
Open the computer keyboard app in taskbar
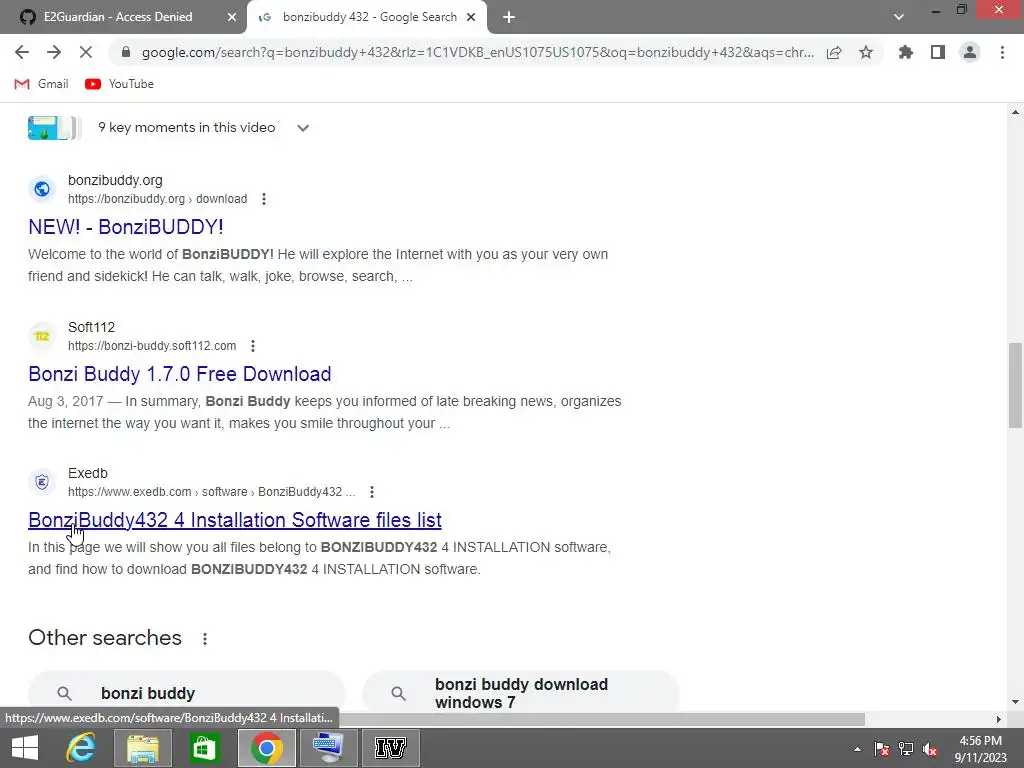point(328,748)
